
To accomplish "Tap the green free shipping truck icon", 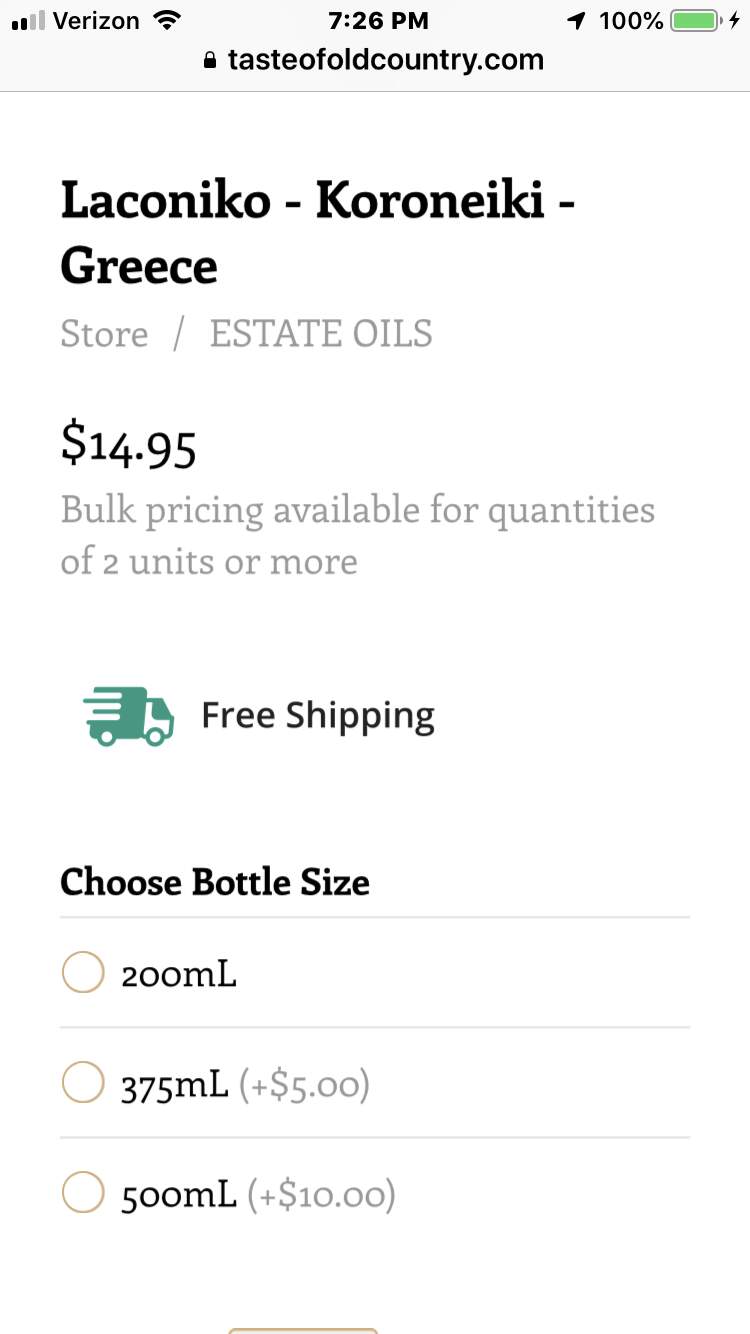I will [128, 716].
